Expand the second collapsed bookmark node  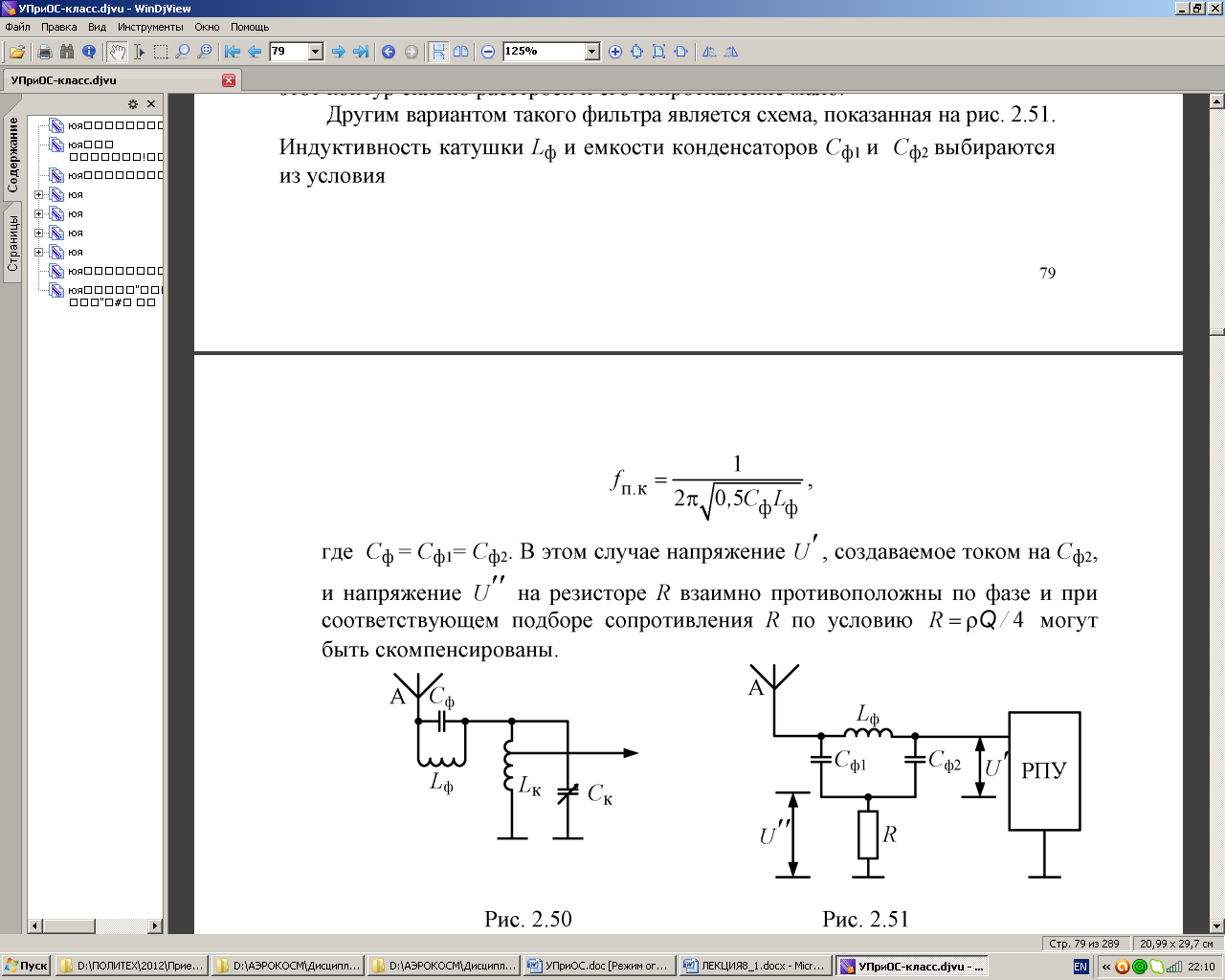click(38, 213)
